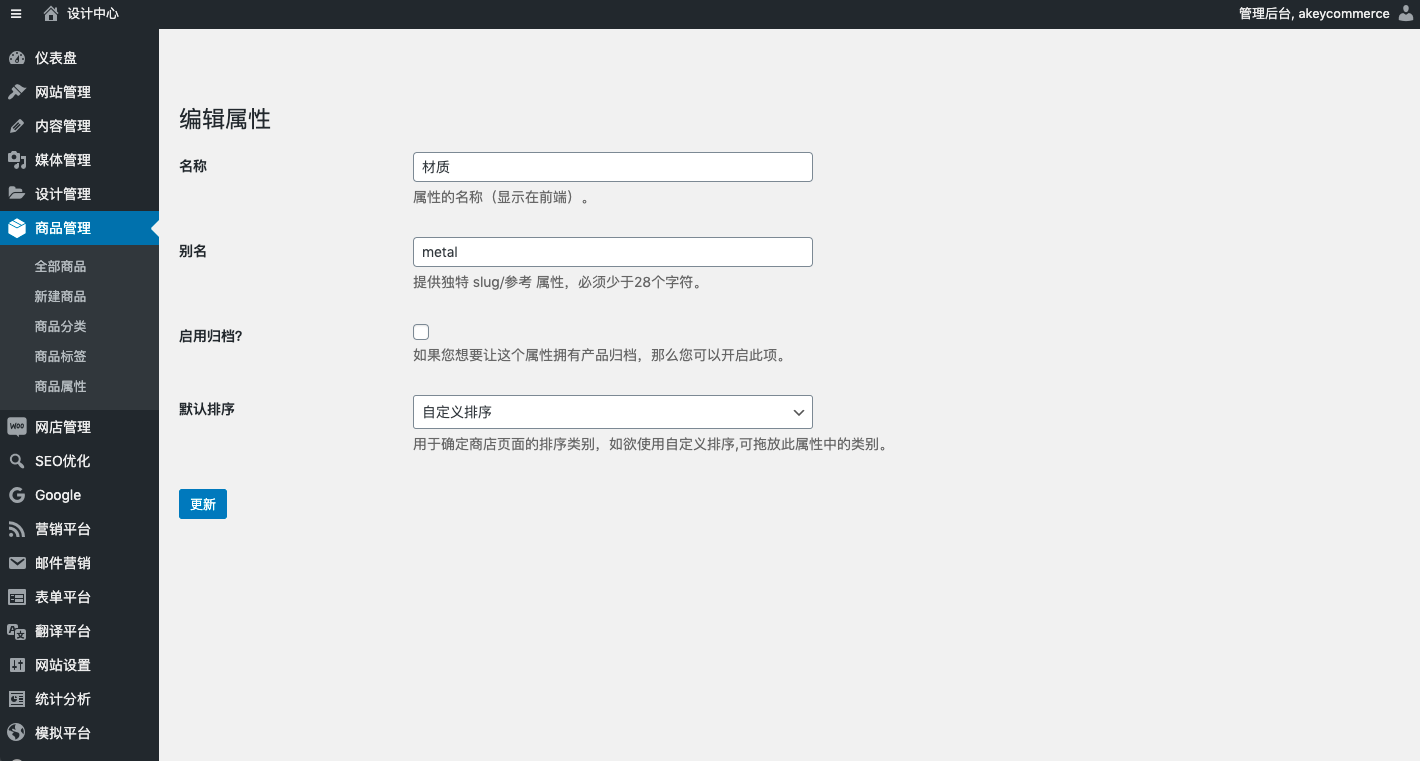Click the 商品管理 box icon
Screen dimensions: 1420x761
tap(16, 228)
